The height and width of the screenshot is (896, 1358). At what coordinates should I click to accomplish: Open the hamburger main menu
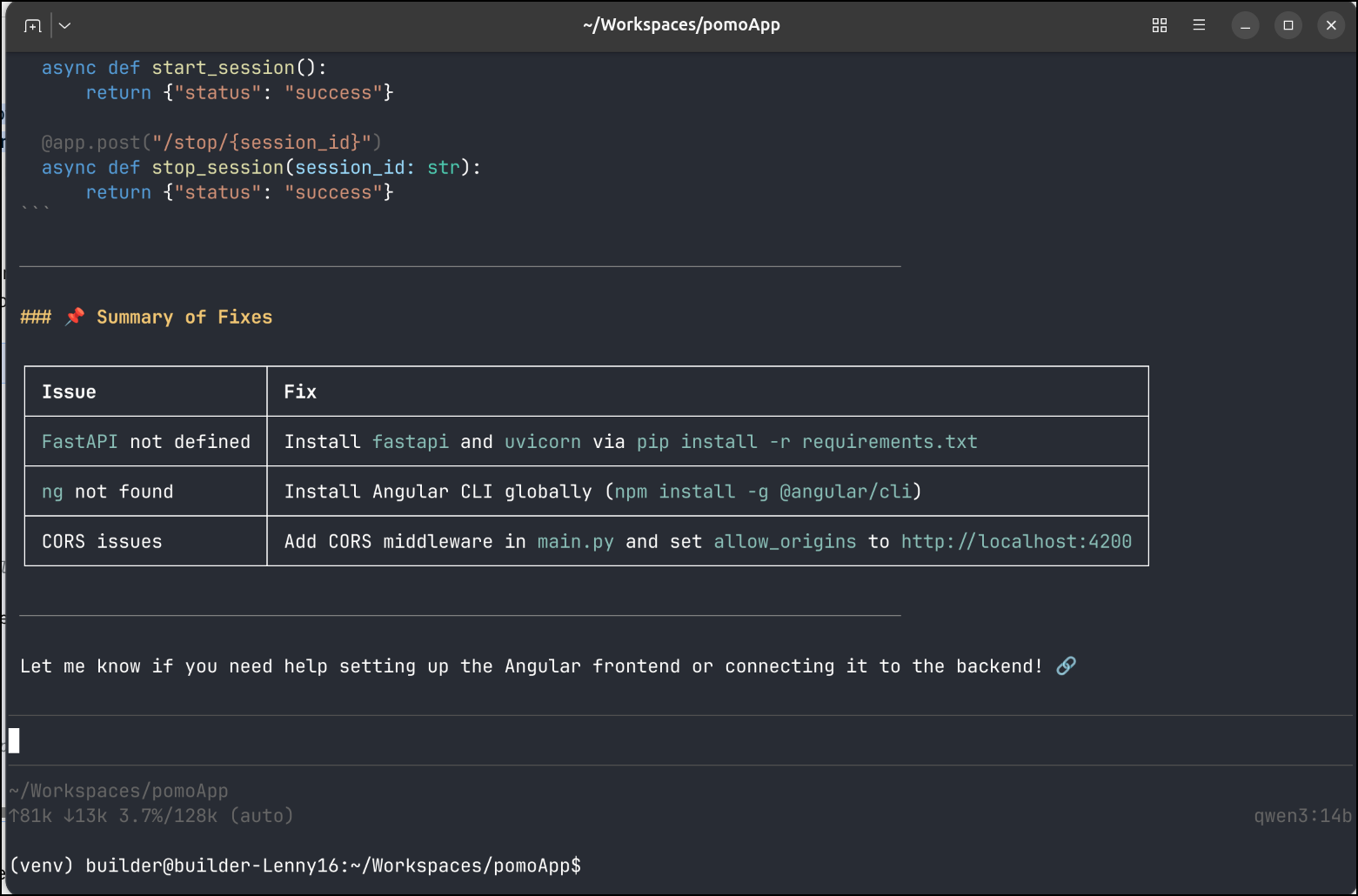pyautogui.click(x=1199, y=25)
